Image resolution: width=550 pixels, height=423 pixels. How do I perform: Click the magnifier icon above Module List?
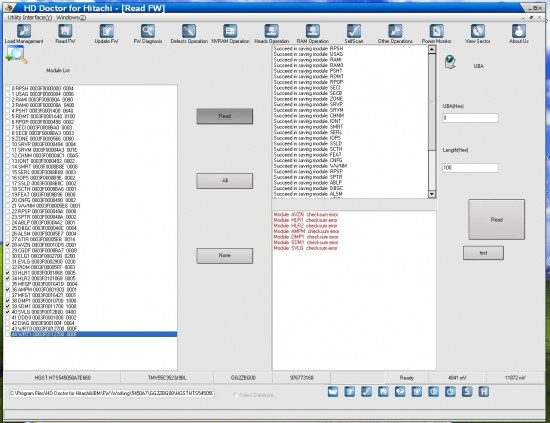point(16,55)
